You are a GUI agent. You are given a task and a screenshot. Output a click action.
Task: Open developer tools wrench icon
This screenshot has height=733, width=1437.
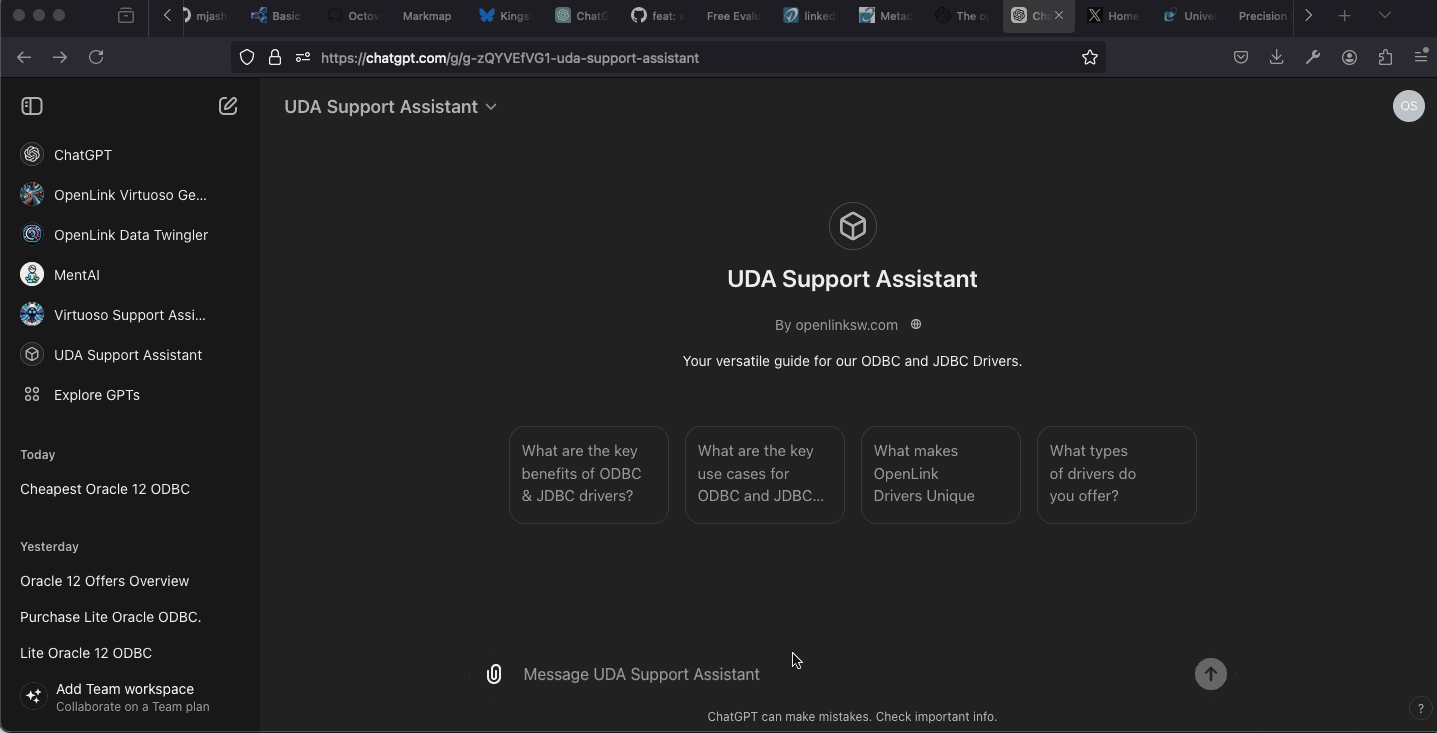point(1313,57)
